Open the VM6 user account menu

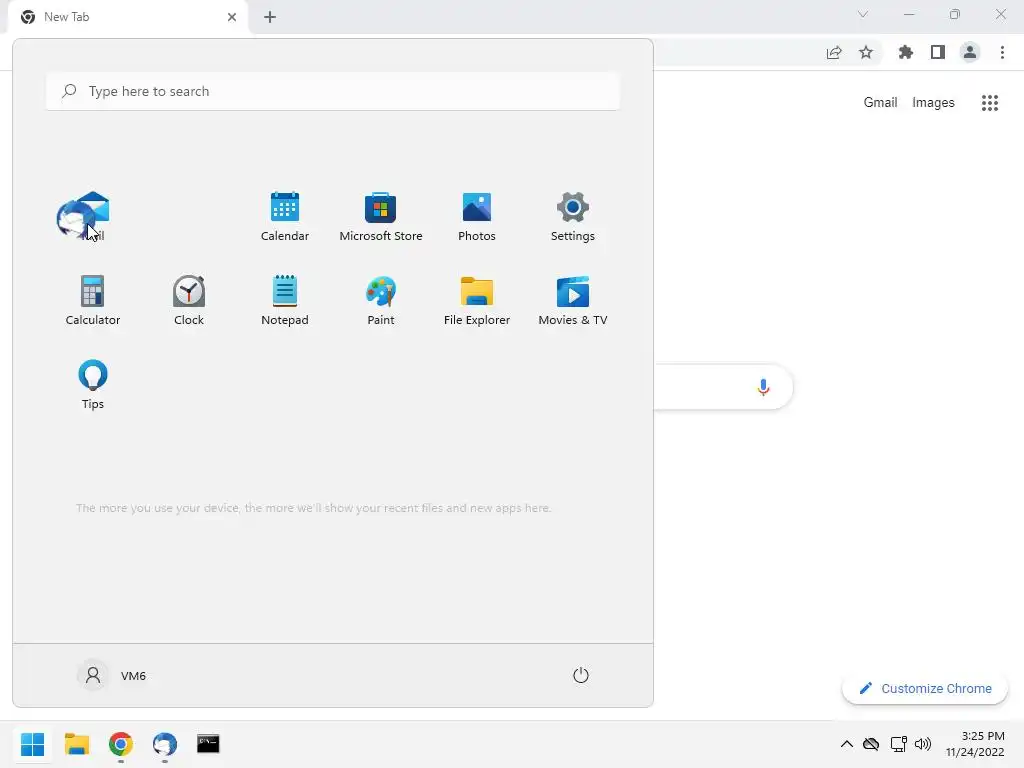(112, 675)
